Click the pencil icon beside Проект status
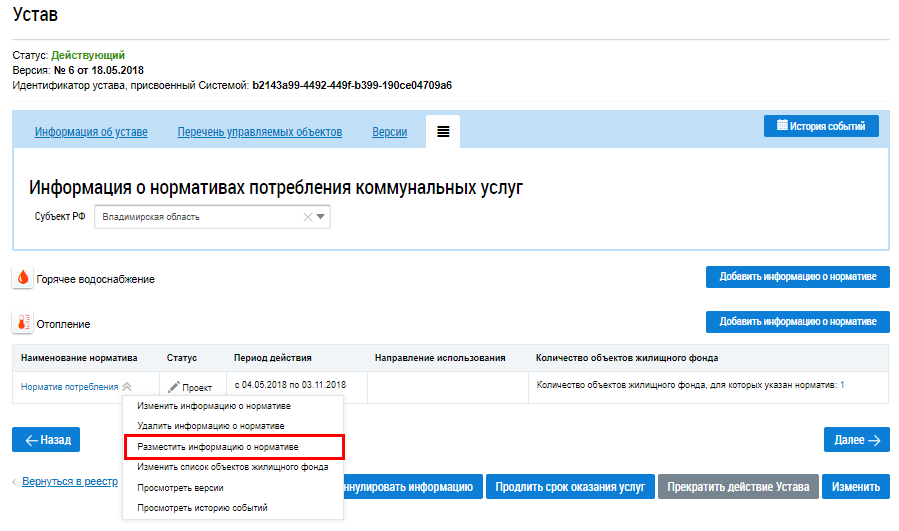 click(x=173, y=387)
